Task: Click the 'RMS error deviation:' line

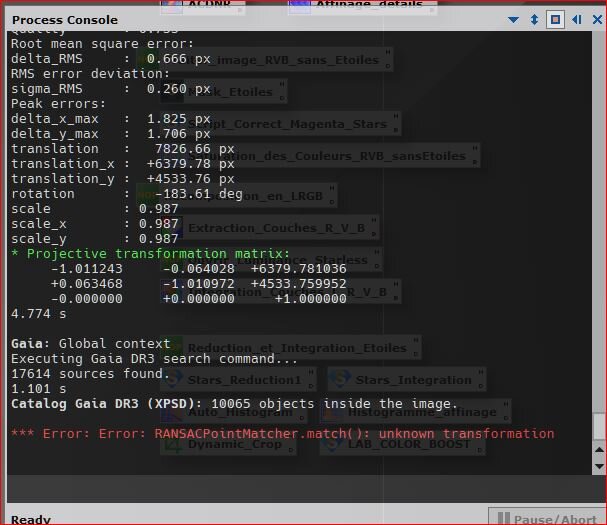Action: (x=90, y=74)
